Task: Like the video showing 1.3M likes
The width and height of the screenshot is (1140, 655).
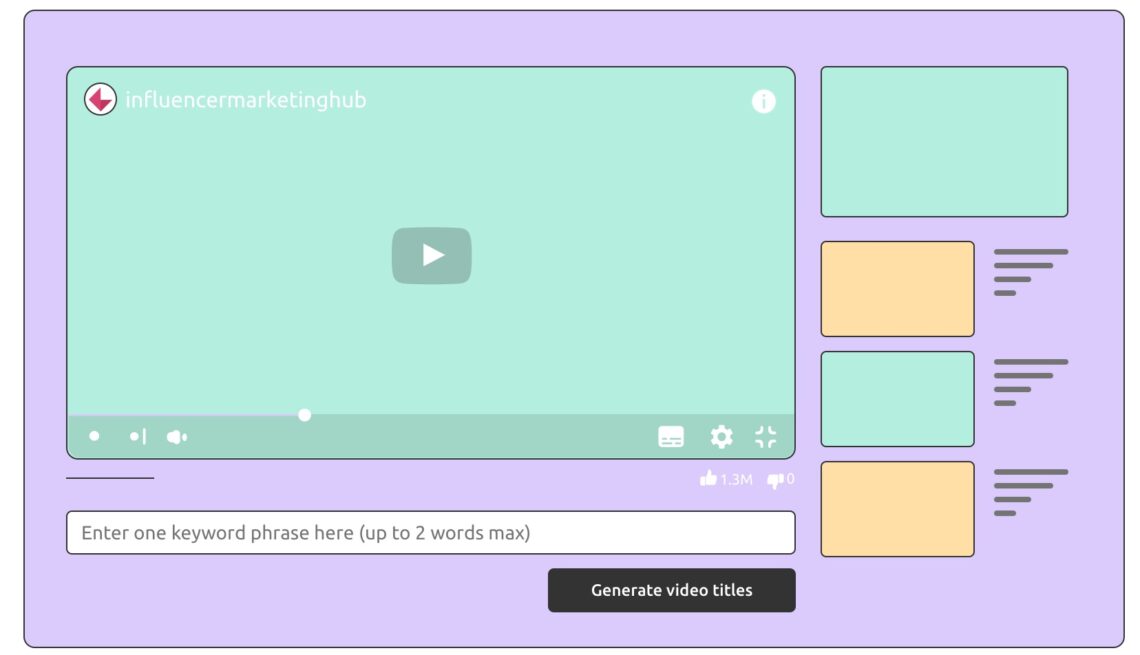Action: tap(710, 479)
